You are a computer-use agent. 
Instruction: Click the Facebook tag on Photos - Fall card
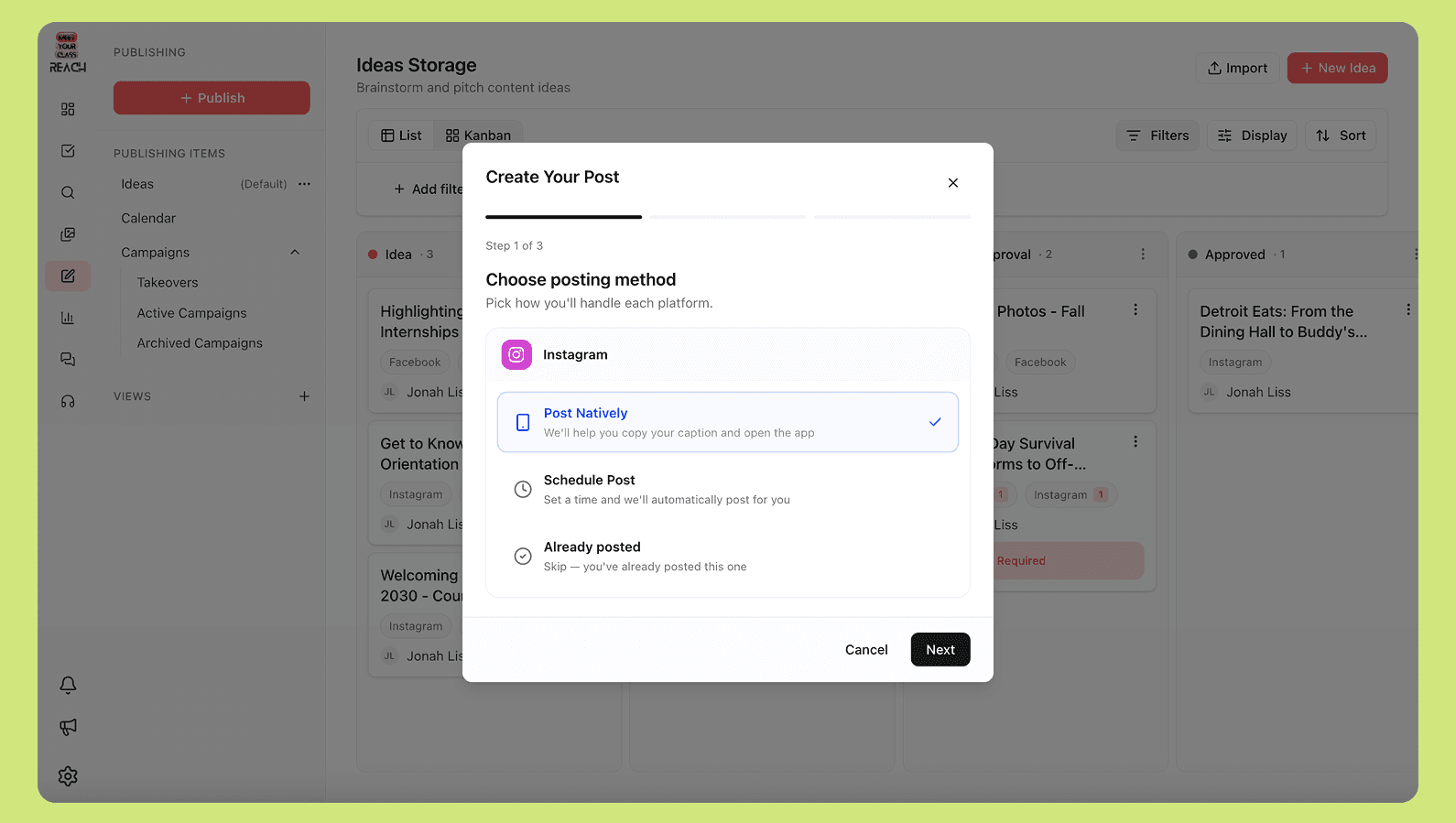click(x=1040, y=363)
